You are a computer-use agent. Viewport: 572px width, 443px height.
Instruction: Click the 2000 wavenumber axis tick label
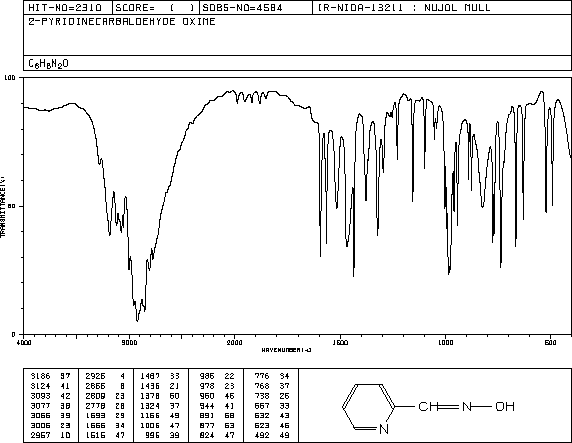coord(235,342)
